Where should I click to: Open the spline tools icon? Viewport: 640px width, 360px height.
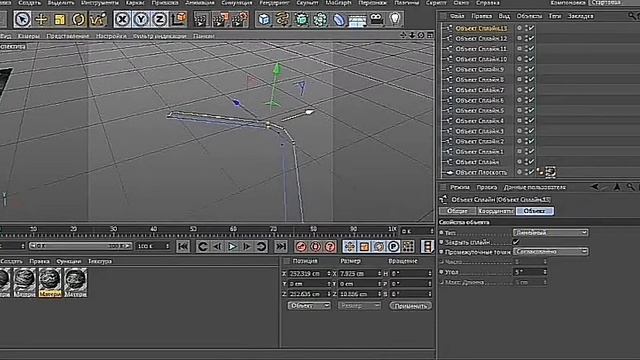point(282,19)
